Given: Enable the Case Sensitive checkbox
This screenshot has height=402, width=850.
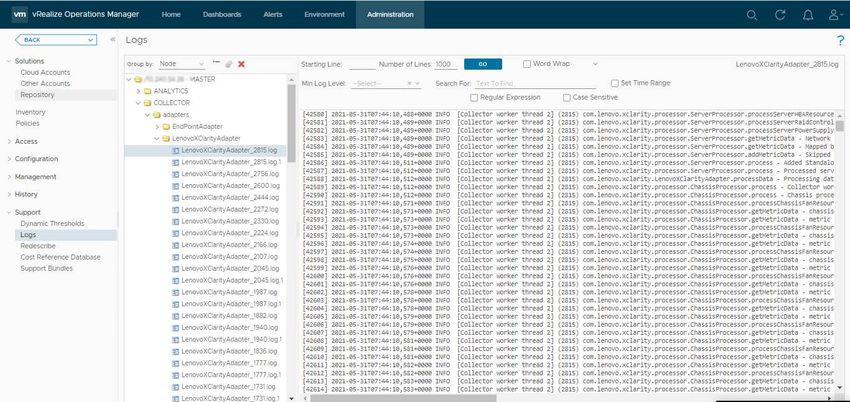Looking at the screenshot, I should click(566, 98).
